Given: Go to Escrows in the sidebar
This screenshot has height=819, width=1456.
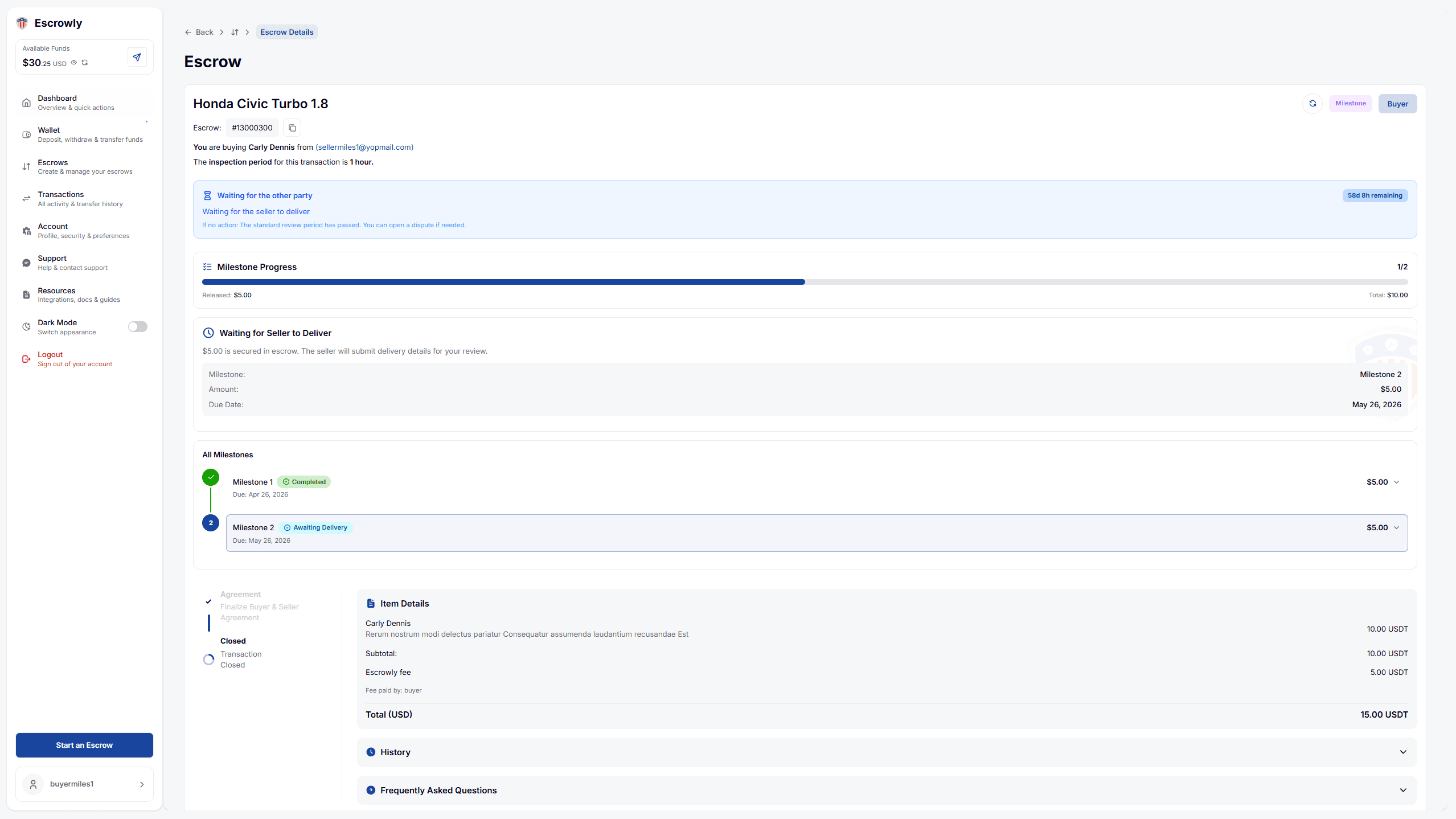Looking at the screenshot, I should [x=84, y=167].
